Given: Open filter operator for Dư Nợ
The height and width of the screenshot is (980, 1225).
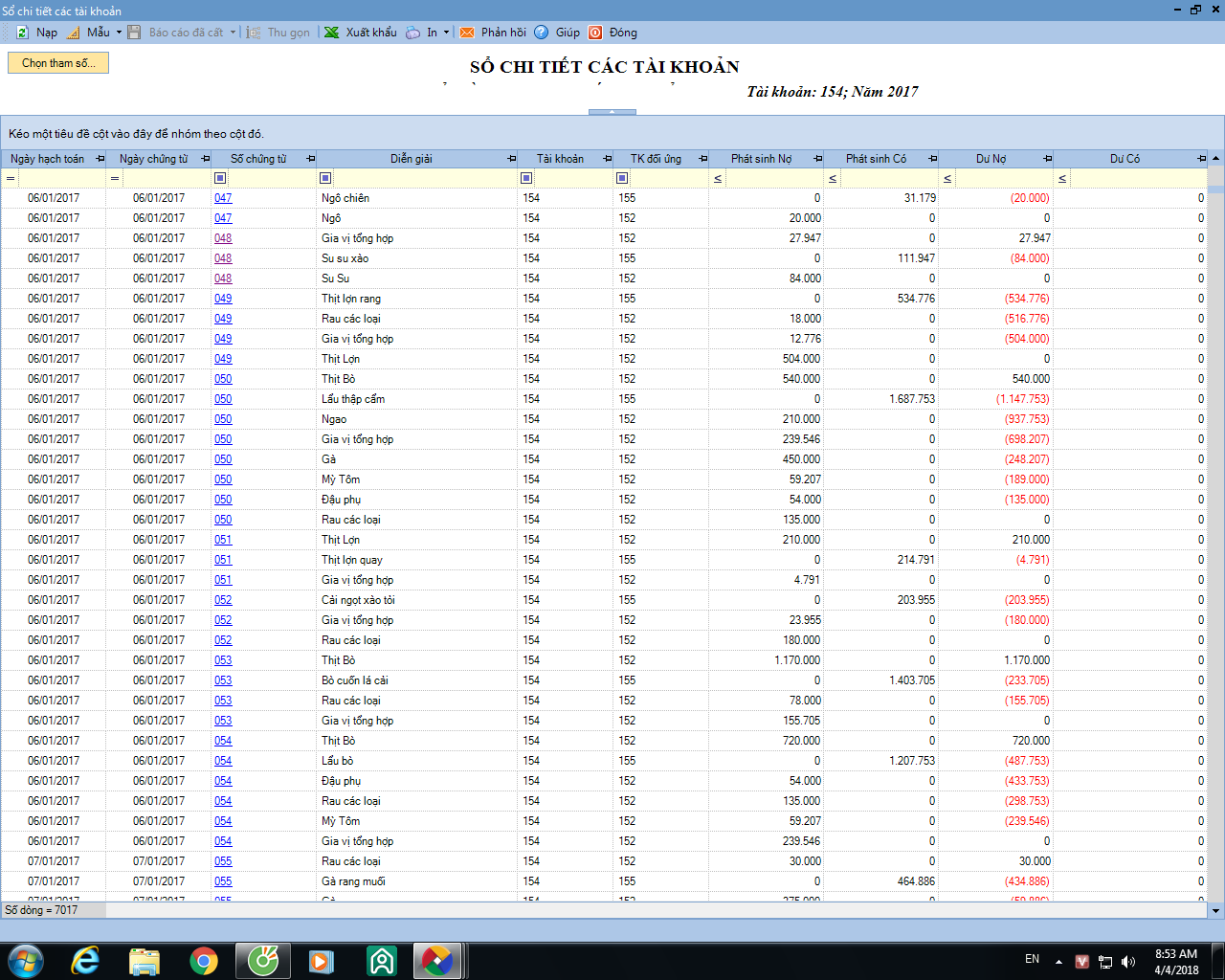Looking at the screenshot, I should point(947,178).
